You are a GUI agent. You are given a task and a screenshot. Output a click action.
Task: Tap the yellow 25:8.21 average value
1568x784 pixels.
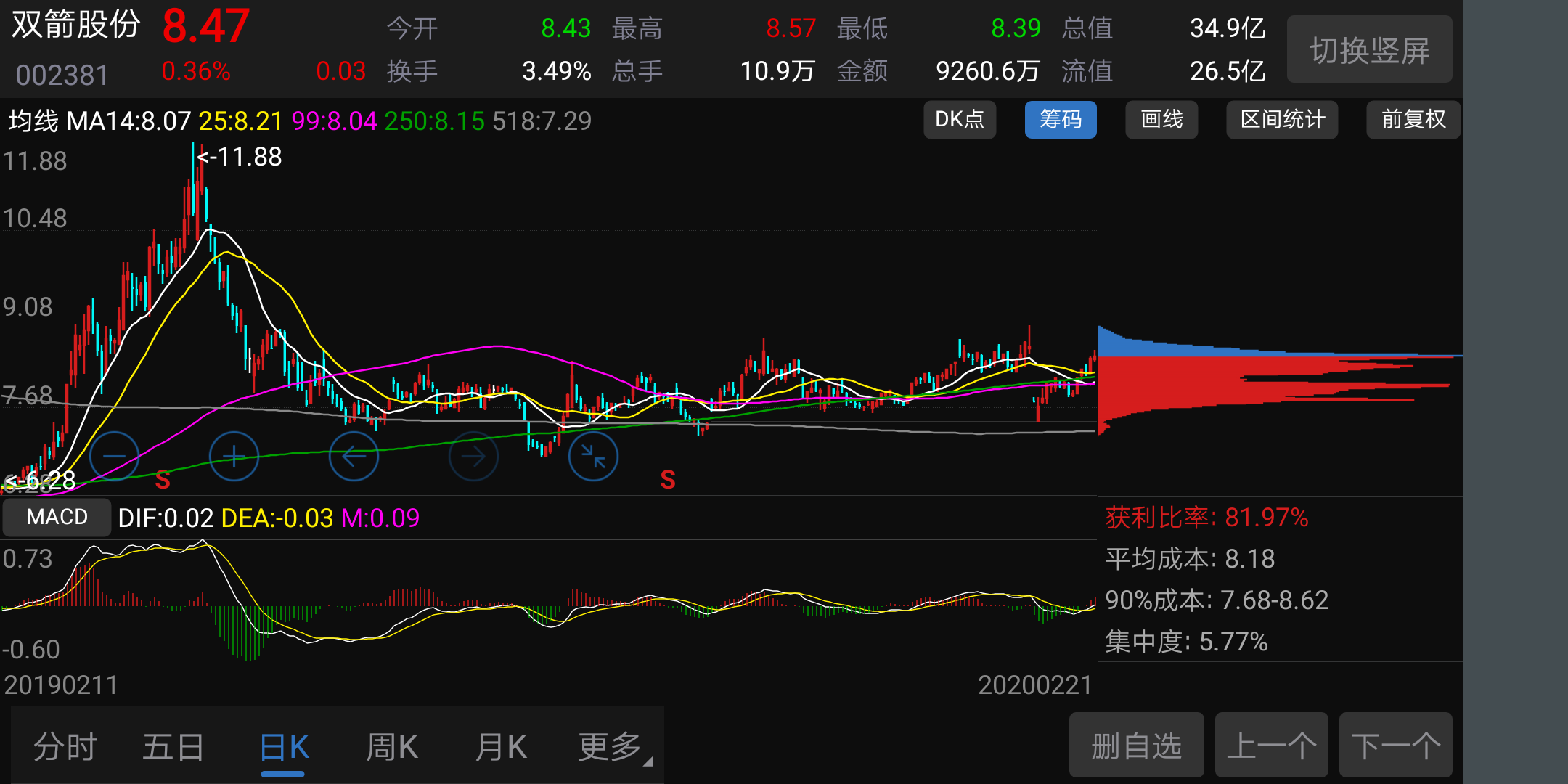(x=240, y=121)
